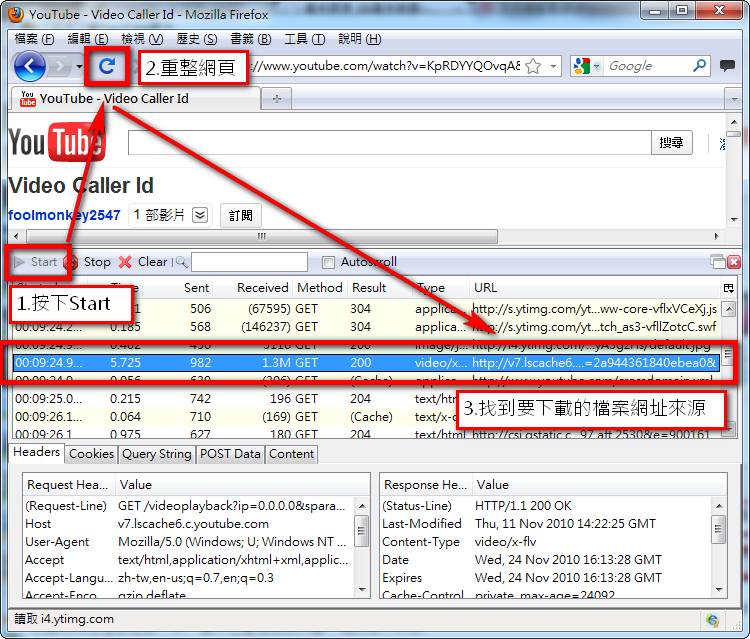
Task: Select the Last-Modified response header row
Action: [546, 524]
